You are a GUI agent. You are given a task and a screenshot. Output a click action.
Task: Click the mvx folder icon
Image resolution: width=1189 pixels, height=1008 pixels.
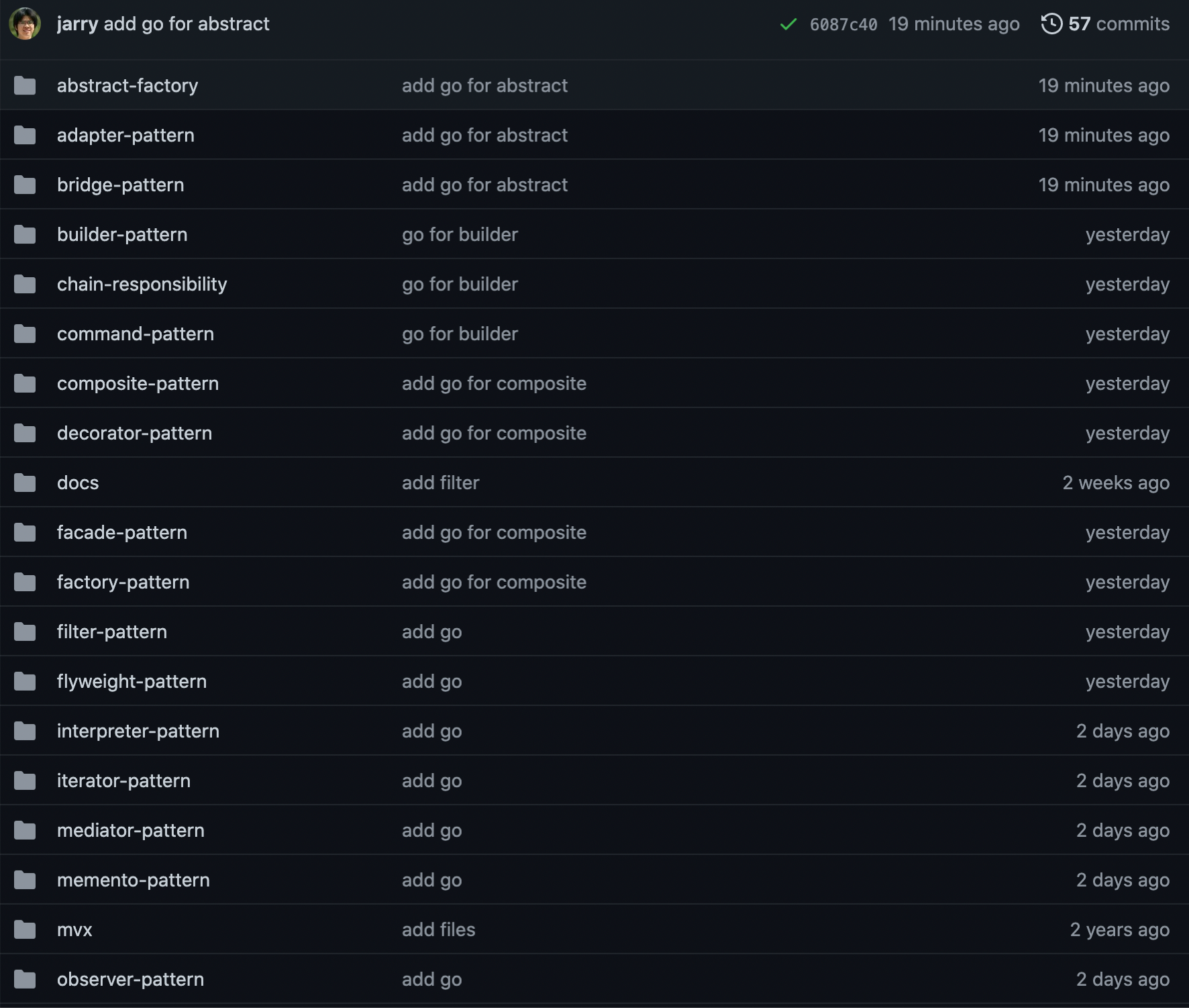pyautogui.click(x=25, y=930)
